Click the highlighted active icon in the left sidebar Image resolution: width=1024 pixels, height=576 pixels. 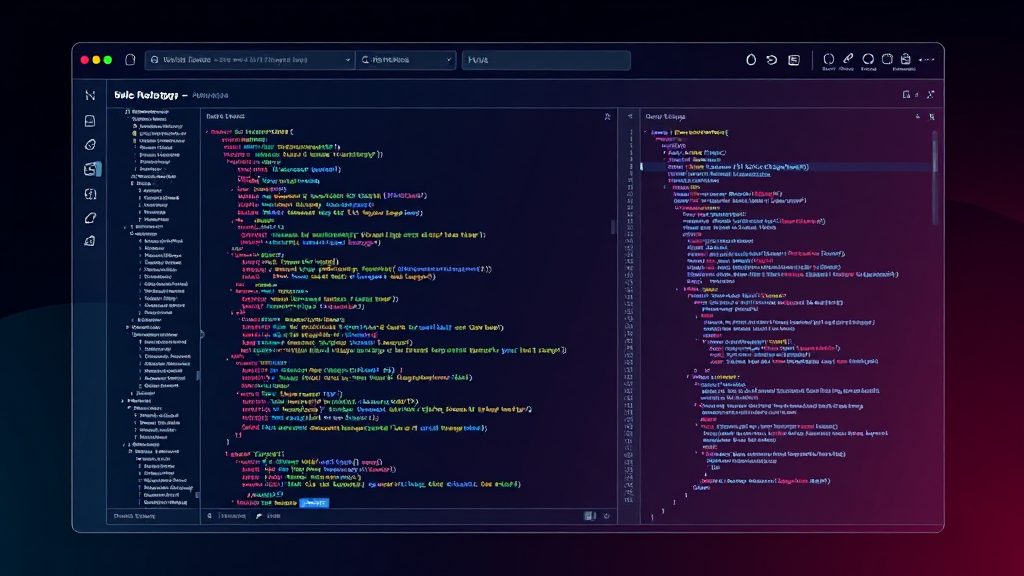91,169
